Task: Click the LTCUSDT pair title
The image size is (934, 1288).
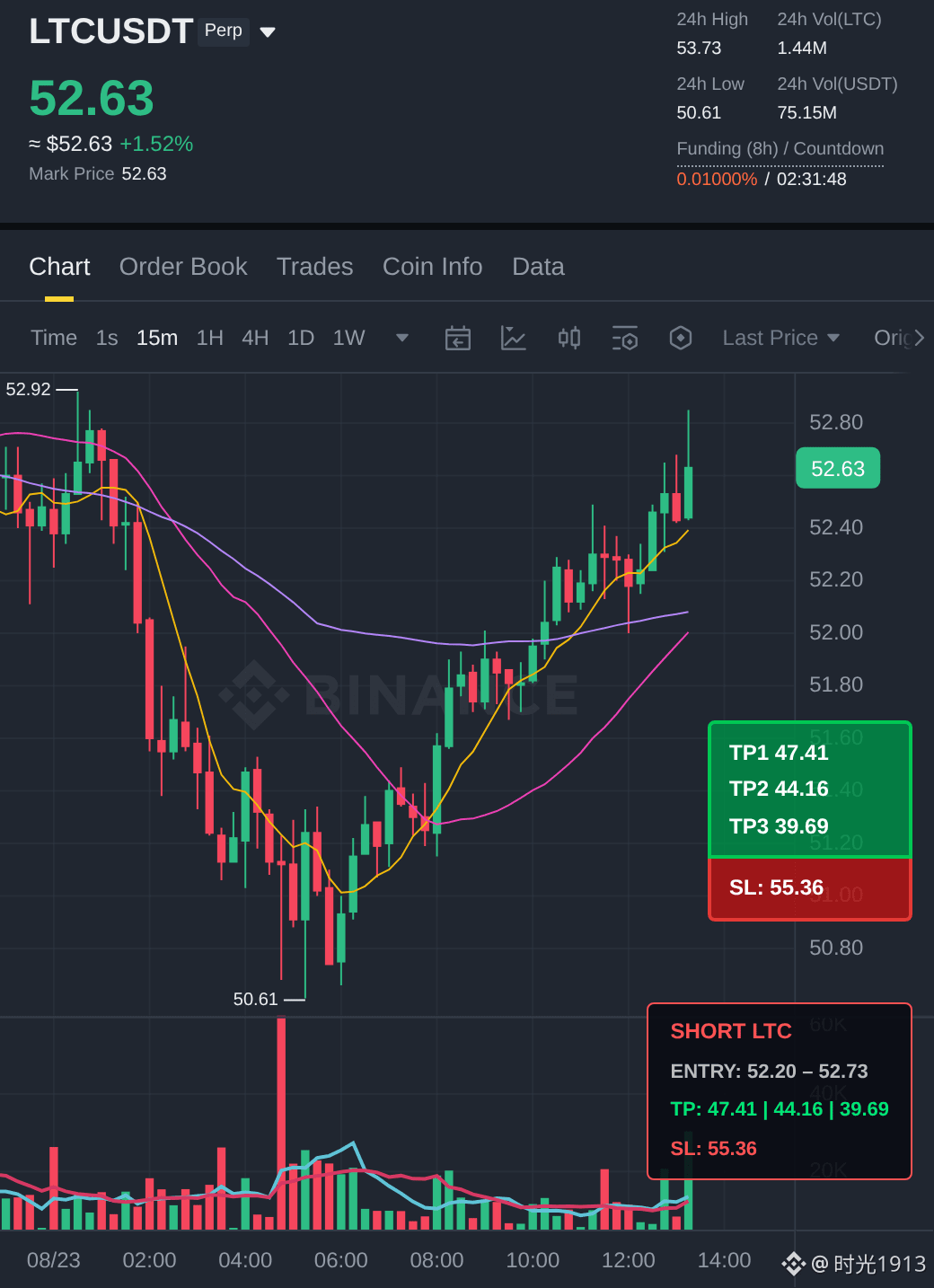Action: [x=111, y=31]
